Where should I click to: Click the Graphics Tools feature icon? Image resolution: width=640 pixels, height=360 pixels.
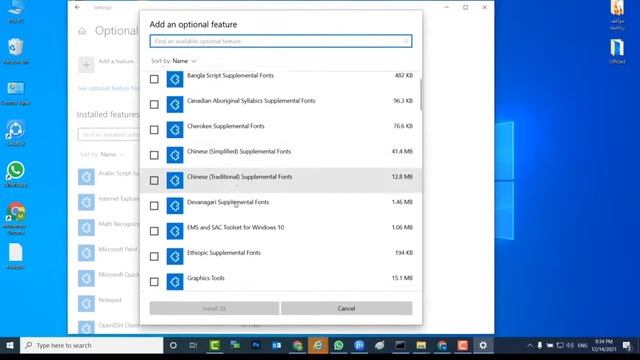175,282
